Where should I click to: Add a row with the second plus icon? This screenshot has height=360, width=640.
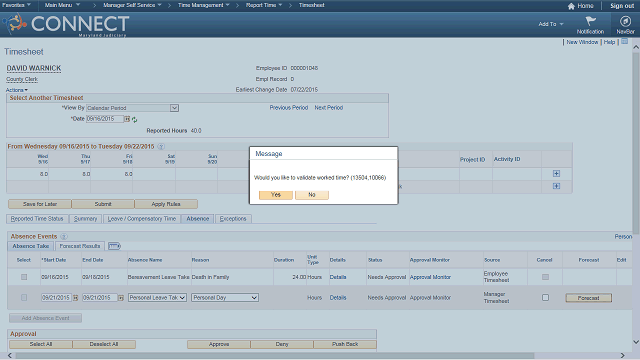pyautogui.click(x=556, y=186)
